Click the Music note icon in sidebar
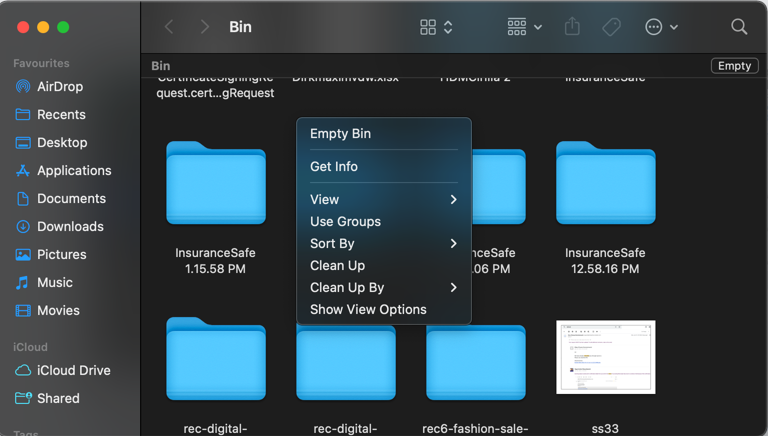Image resolution: width=768 pixels, height=436 pixels. pyautogui.click(x=22, y=283)
